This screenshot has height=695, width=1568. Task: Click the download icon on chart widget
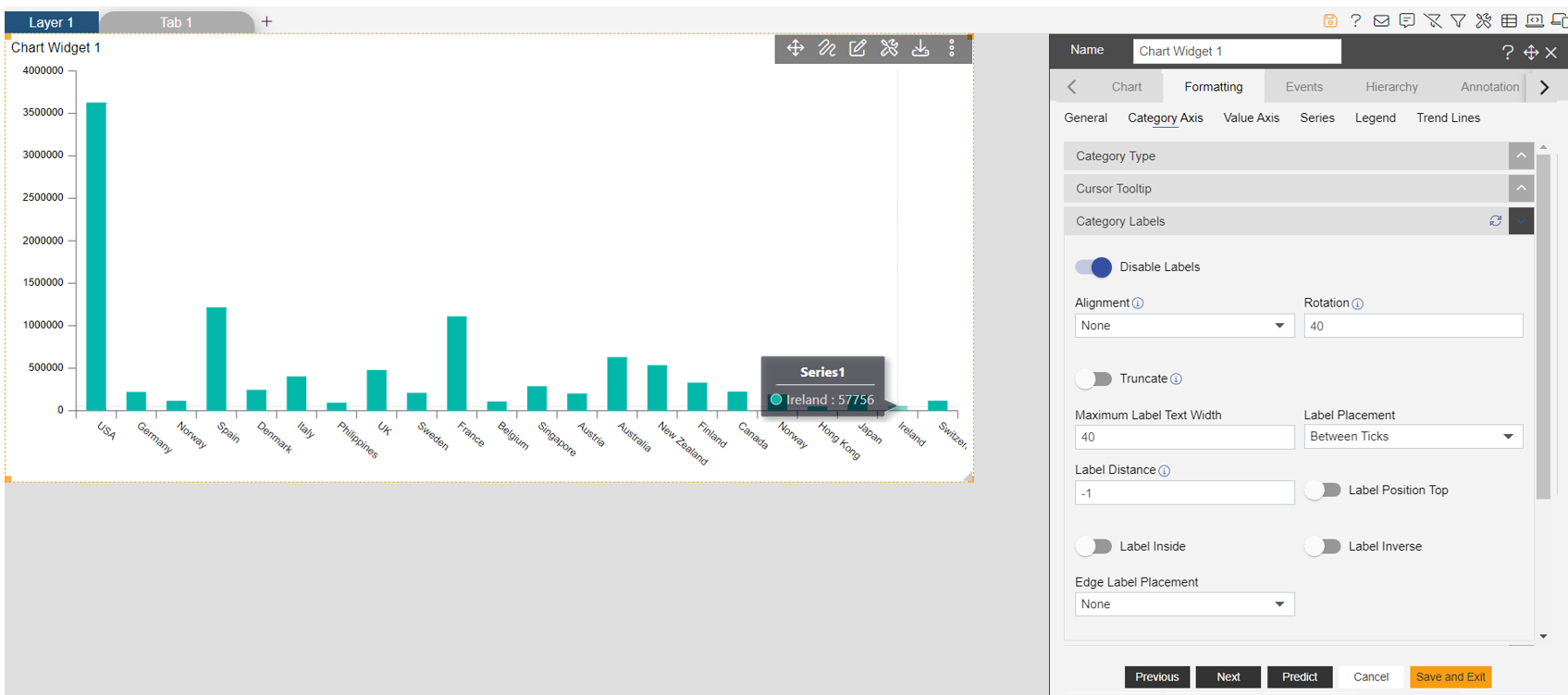(x=920, y=48)
